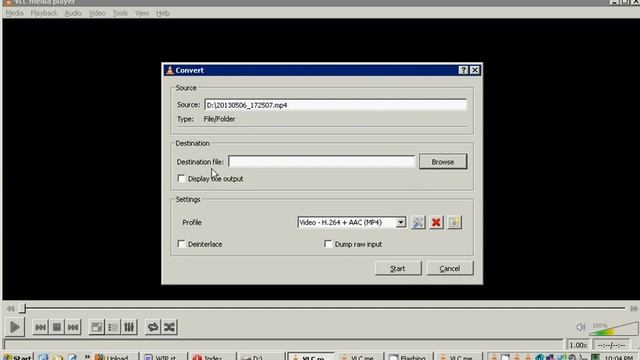
Task: Close the Convert dialog with X
Action: pyautogui.click(x=475, y=70)
